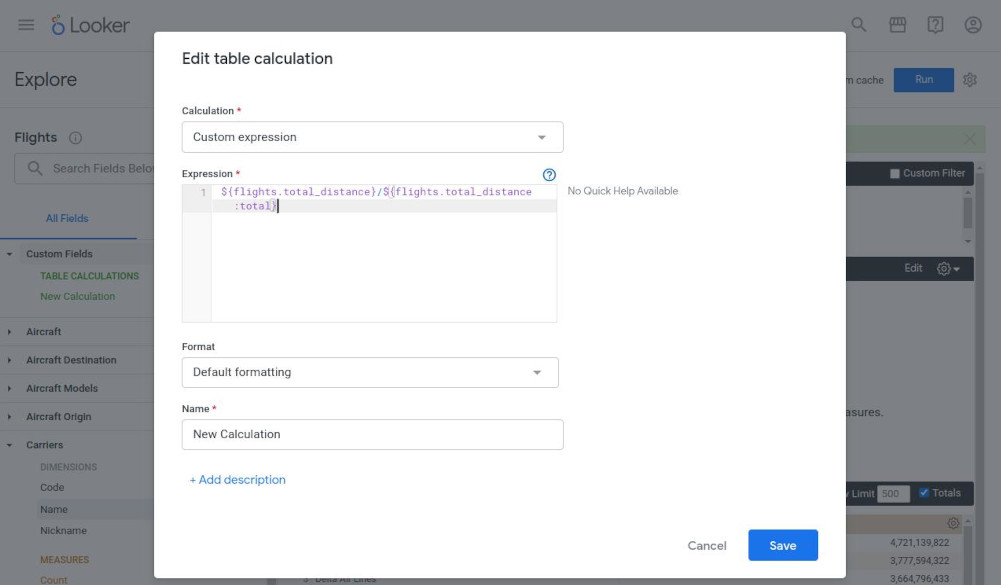Select New Calculation in field picker

click(77, 296)
